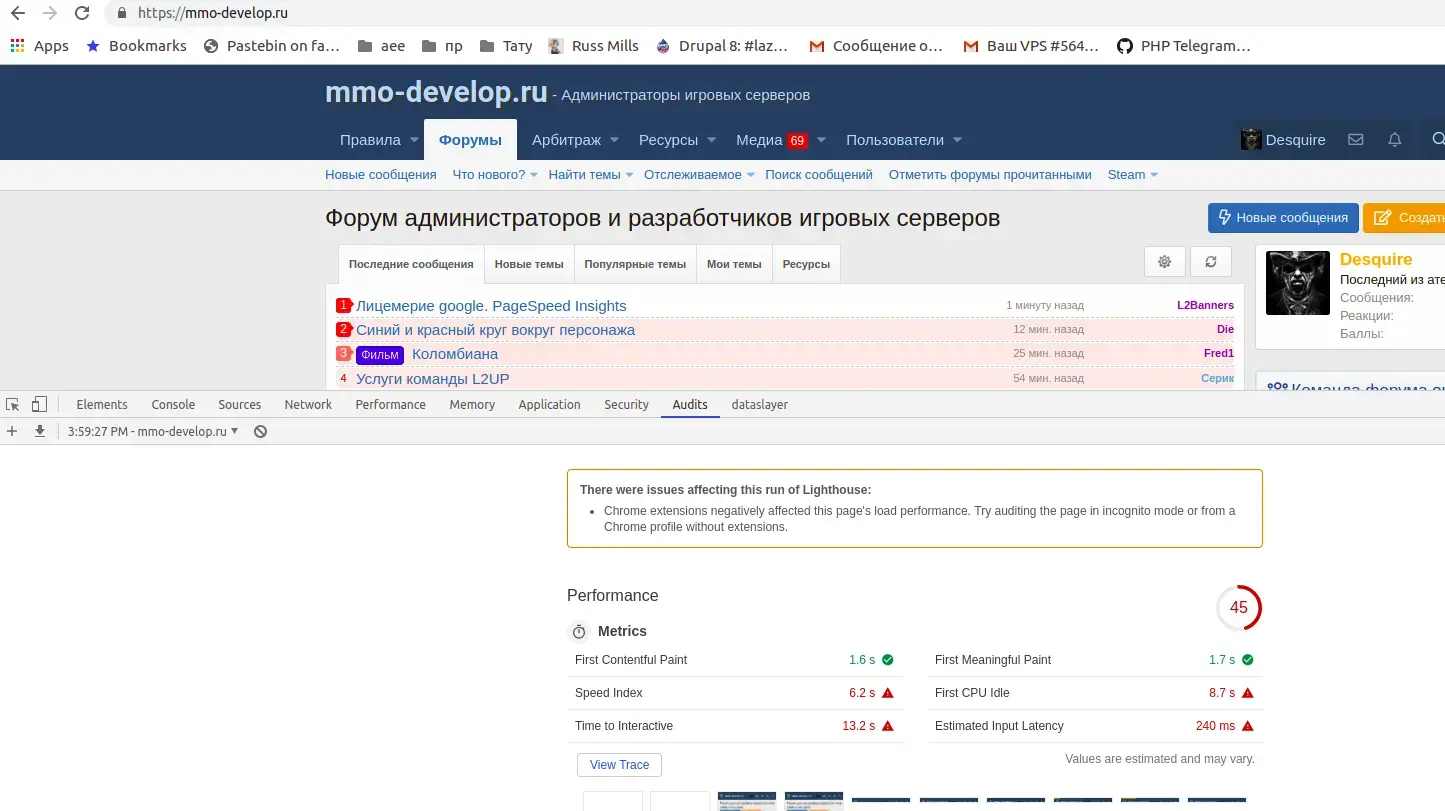This screenshot has height=811, width=1445.
Task: Switch to DevTools Network panel
Action: tap(308, 405)
